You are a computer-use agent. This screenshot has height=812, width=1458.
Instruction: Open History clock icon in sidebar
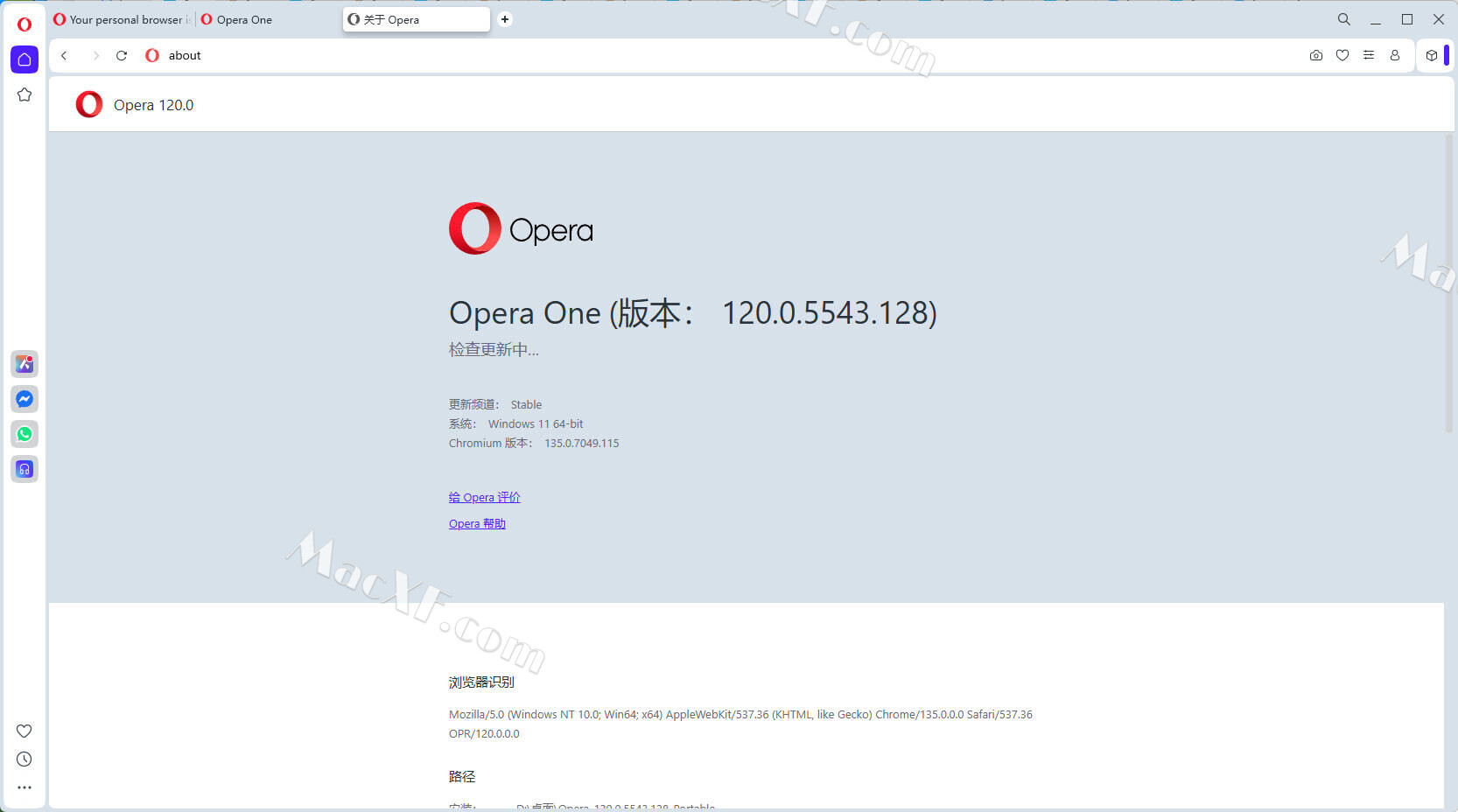[25, 759]
